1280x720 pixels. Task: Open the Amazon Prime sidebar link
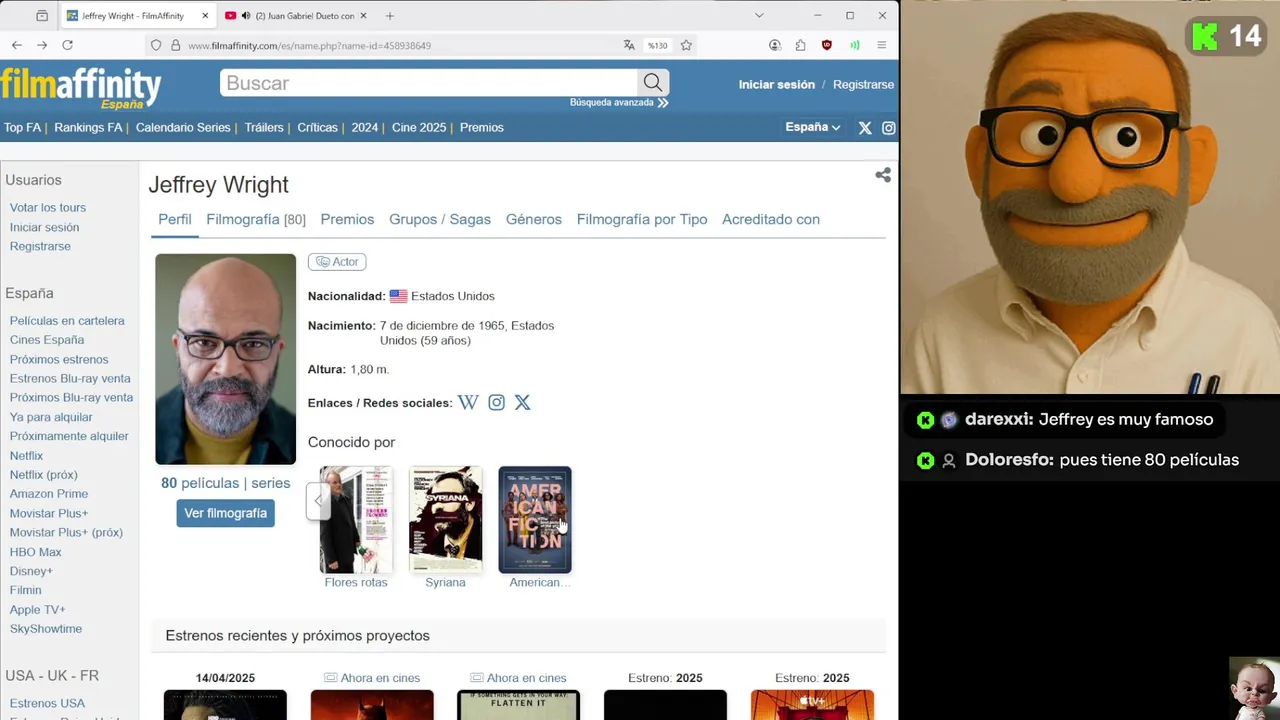(x=49, y=494)
